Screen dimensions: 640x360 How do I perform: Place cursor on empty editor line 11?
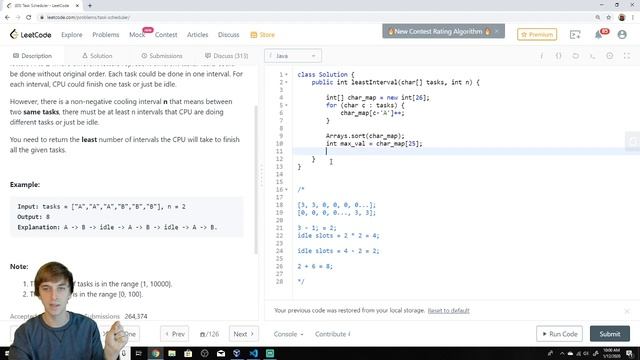pos(465,151)
